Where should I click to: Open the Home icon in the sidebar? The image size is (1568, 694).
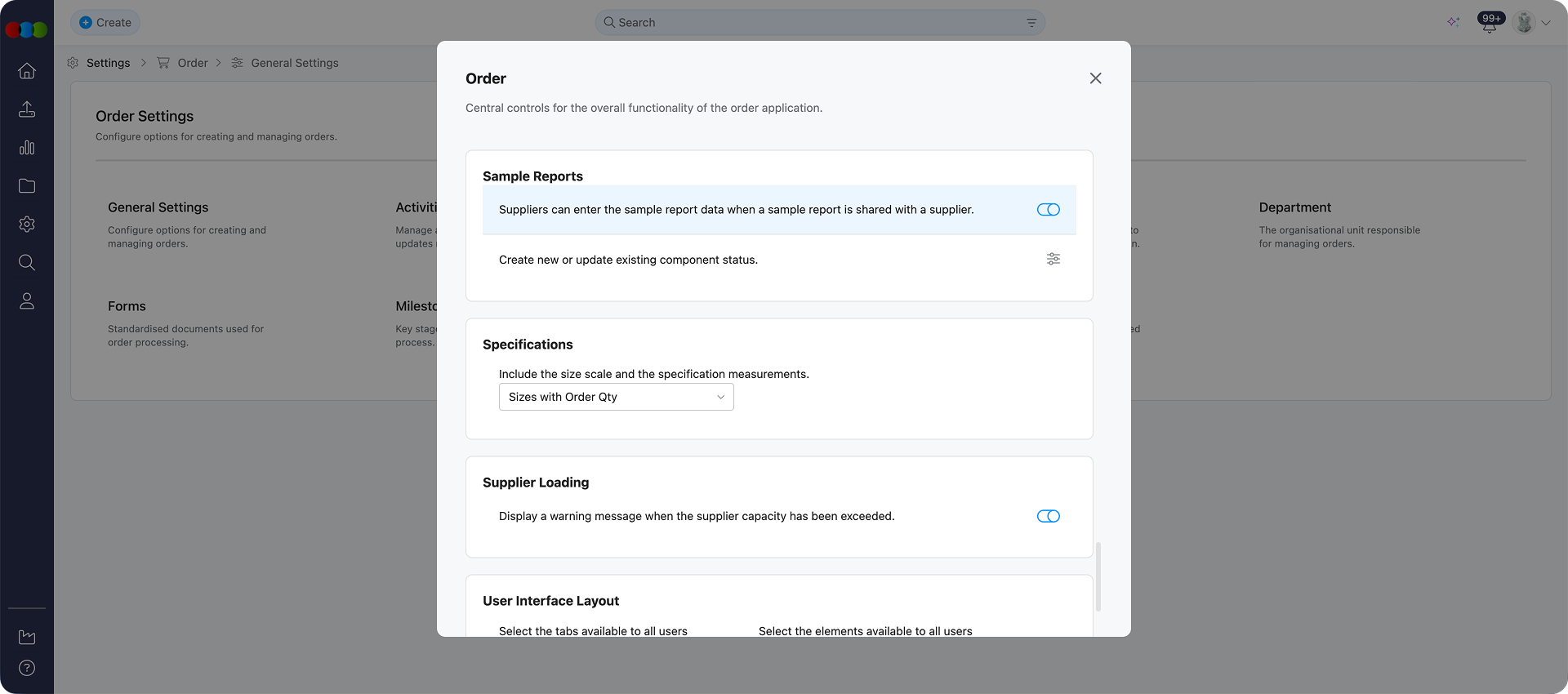coord(27,71)
